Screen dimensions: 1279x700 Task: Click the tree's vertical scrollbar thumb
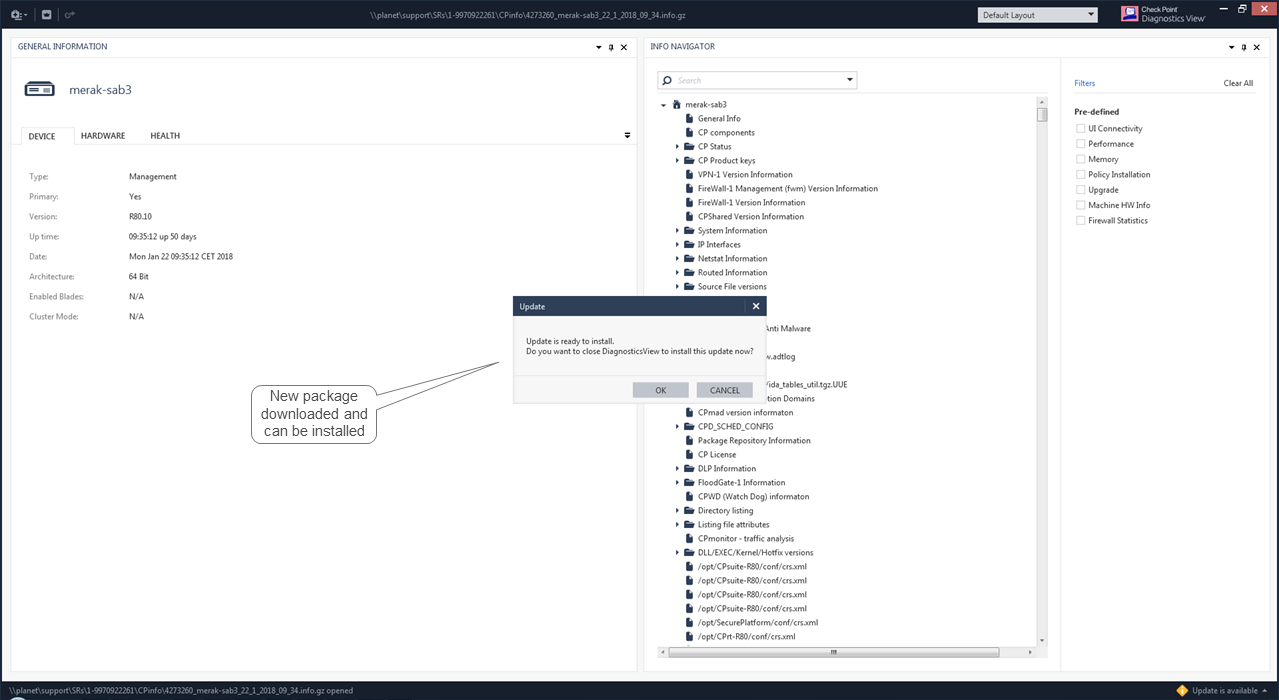1042,114
